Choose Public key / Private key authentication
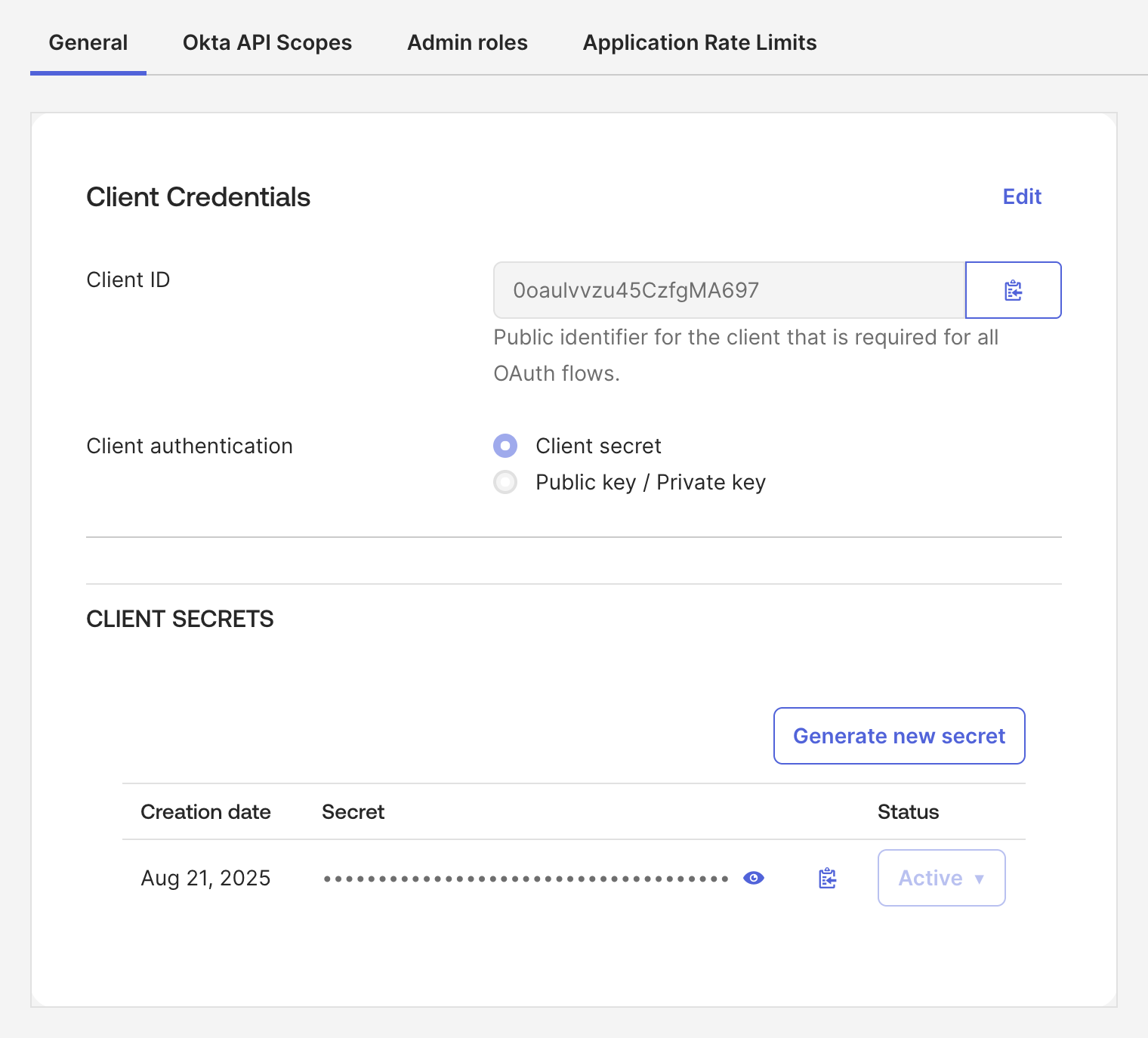The image size is (1148, 1038). click(x=505, y=482)
